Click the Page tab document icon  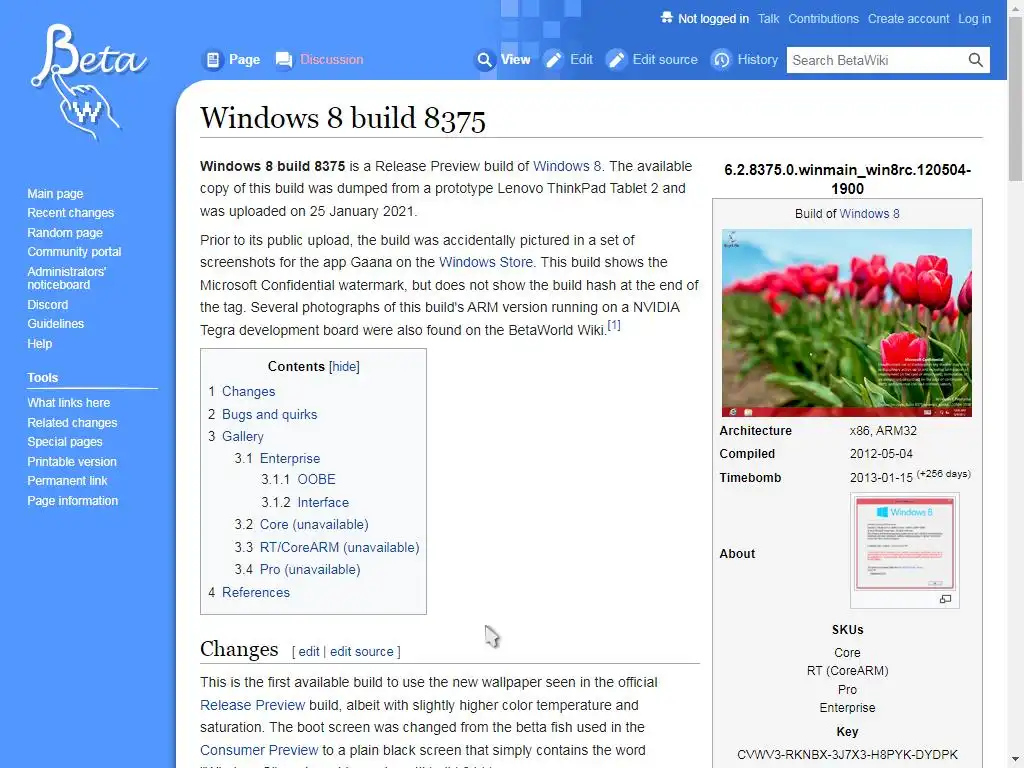tap(213, 60)
